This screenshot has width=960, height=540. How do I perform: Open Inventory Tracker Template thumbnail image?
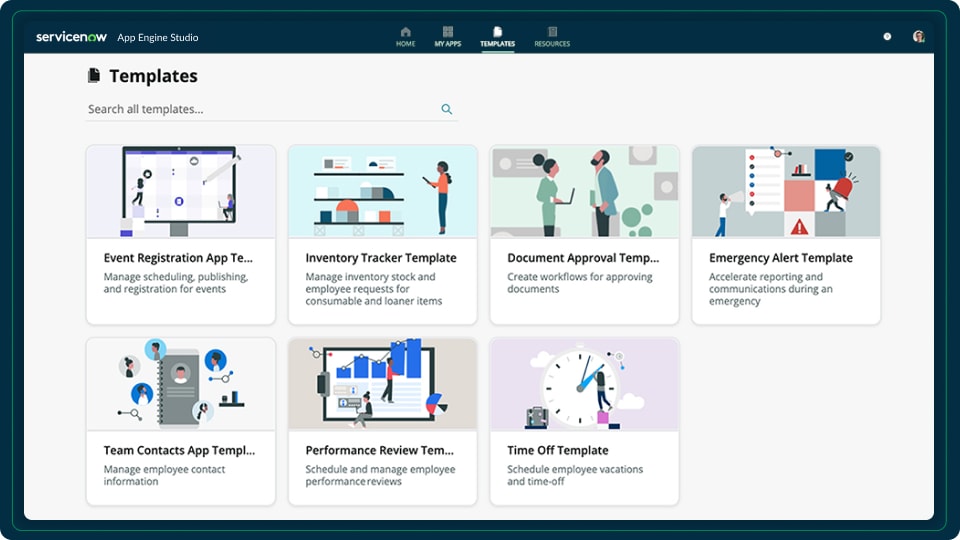(x=383, y=192)
